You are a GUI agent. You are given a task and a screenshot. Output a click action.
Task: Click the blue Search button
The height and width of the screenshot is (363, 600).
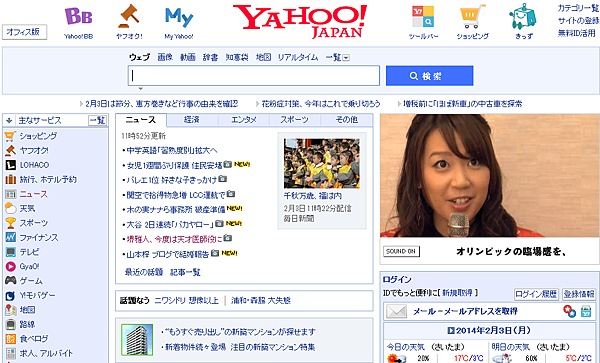coord(429,76)
